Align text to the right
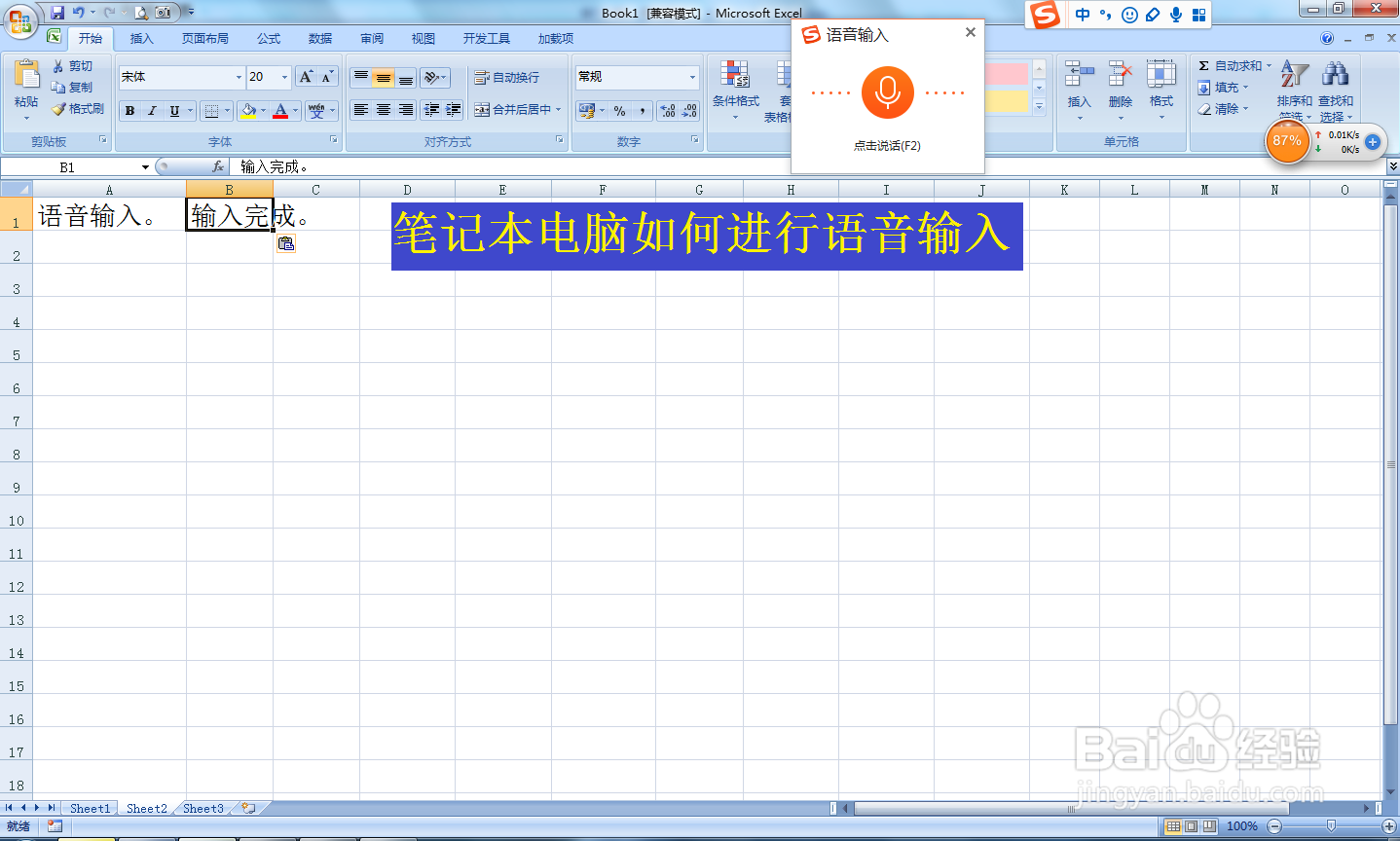 click(406, 110)
